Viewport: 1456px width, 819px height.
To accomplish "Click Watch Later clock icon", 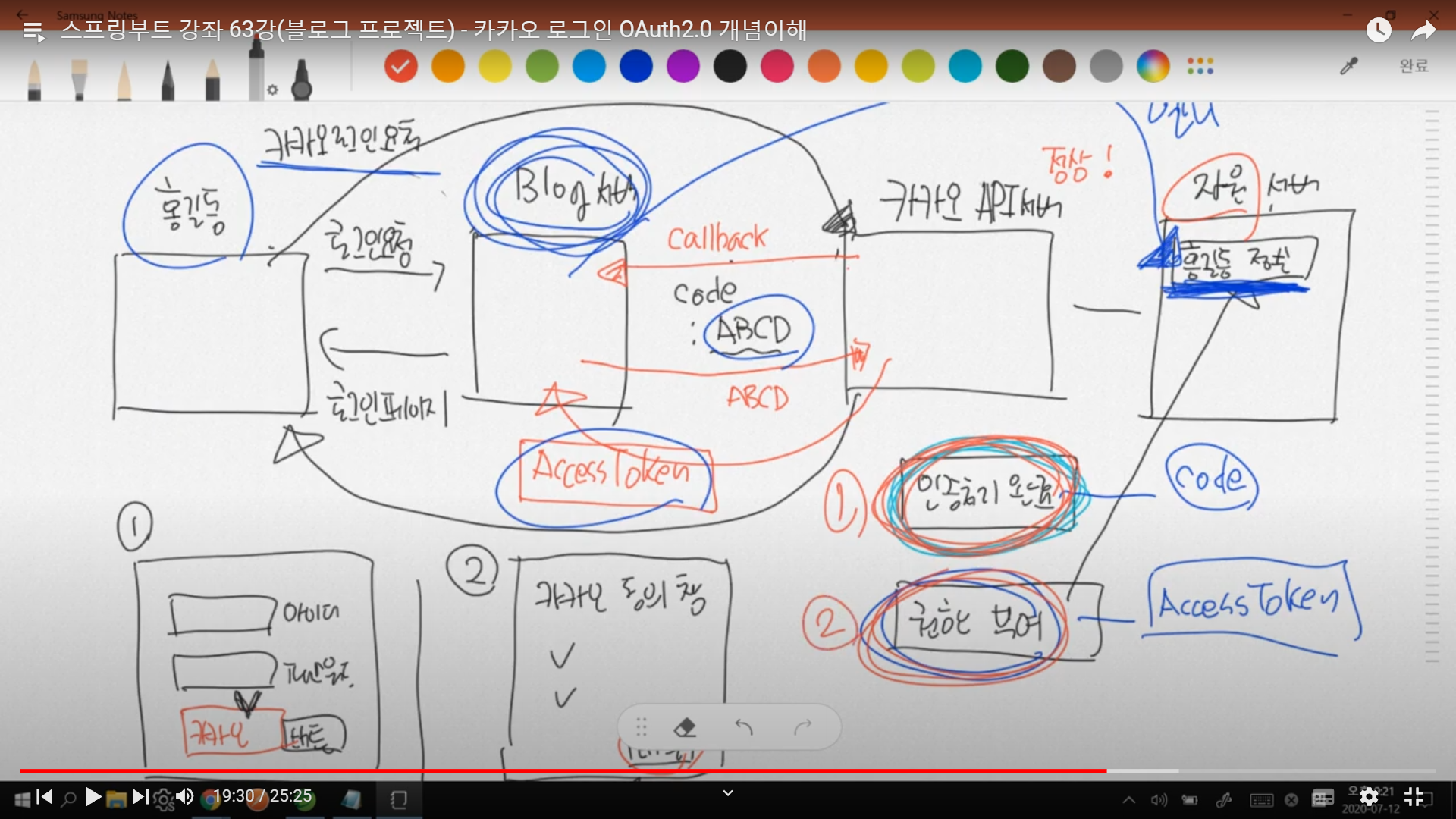I will tap(1379, 30).
